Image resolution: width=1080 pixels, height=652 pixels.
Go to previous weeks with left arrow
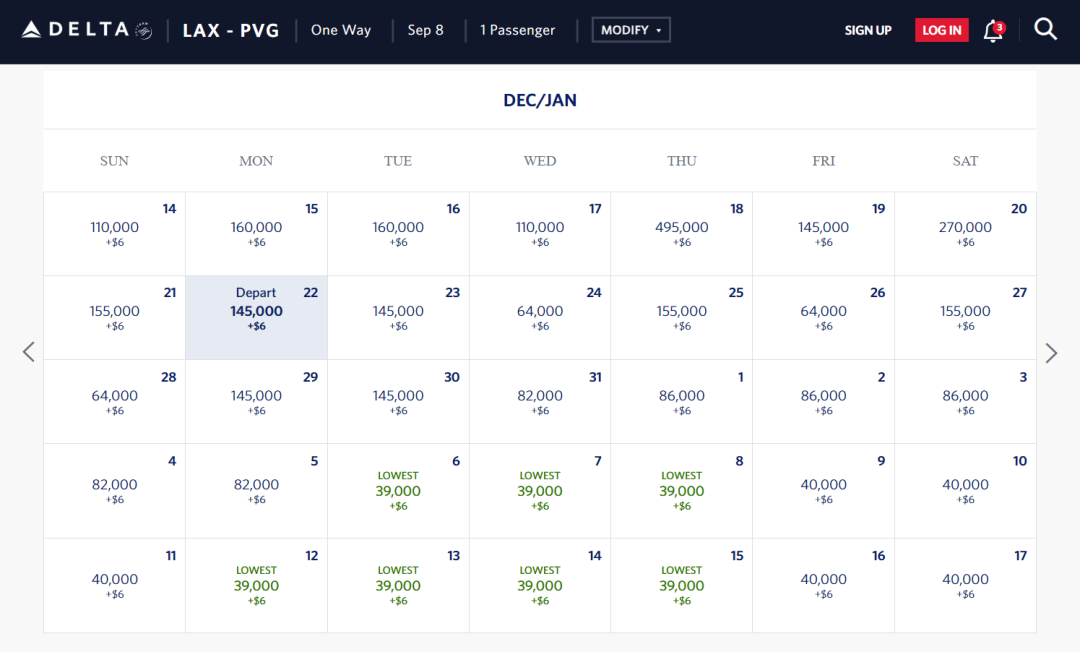pos(29,352)
